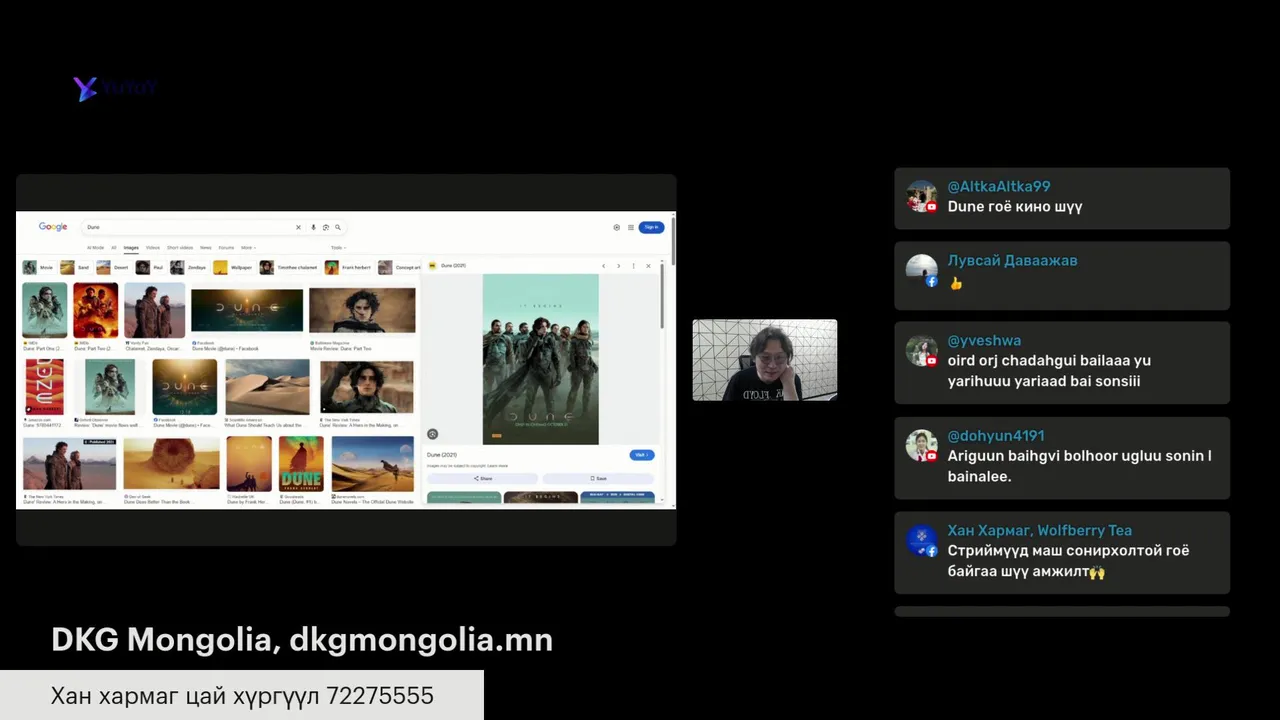The height and width of the screenshot is (720, 1280).
Task: Select the Timothee chalamet filter chip
Action: [x=289, y=267]
